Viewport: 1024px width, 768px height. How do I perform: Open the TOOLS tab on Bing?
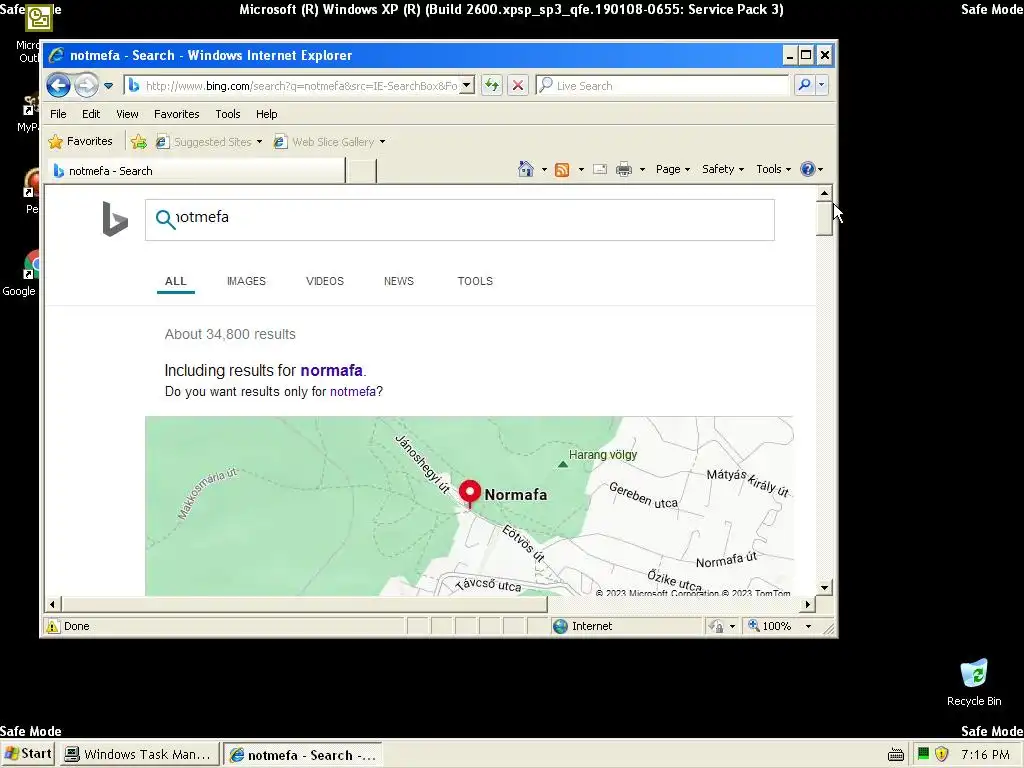[x=475, y=281]
